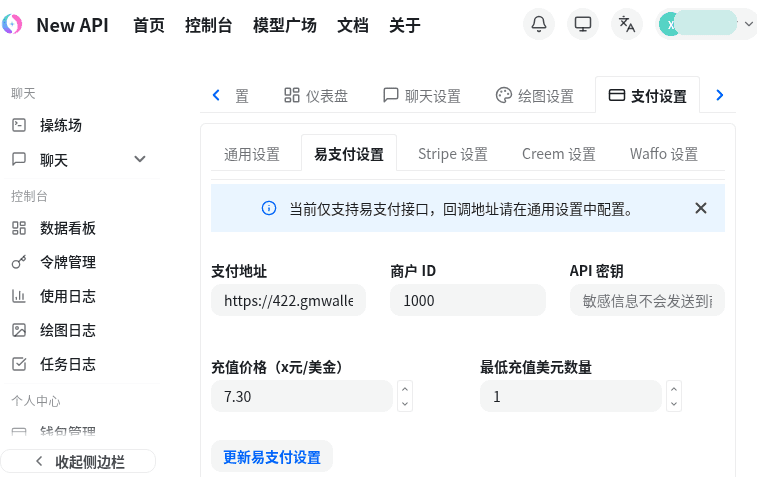
Task: Click the notification bell icon
Action: [x=539, y=25]
